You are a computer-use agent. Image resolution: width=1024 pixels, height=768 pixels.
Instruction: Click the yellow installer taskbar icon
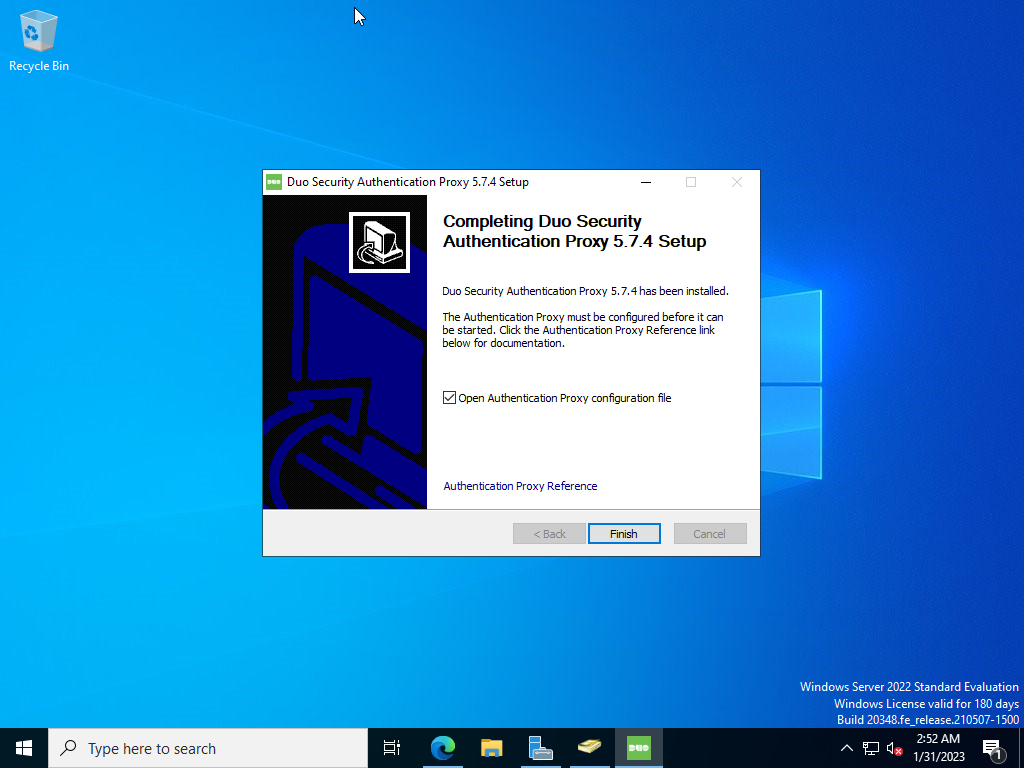coord(589,748)
